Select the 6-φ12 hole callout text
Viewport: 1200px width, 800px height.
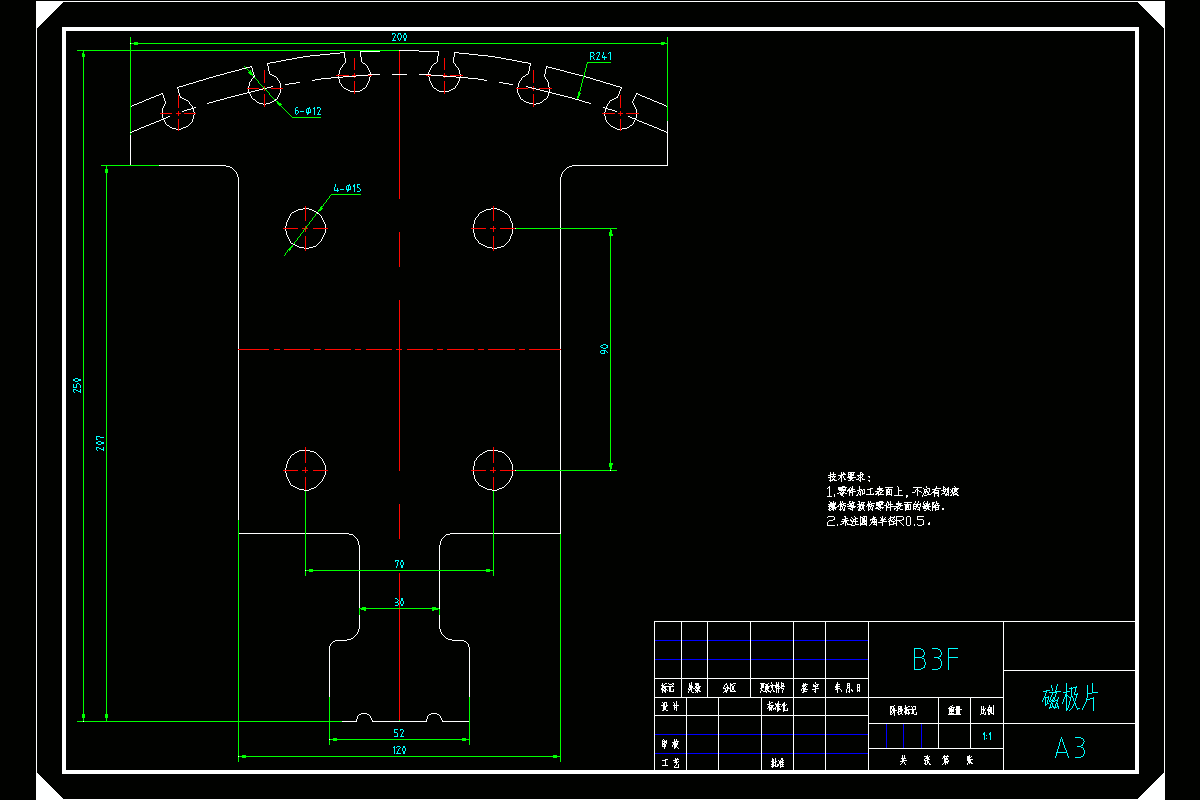(308, 112)
